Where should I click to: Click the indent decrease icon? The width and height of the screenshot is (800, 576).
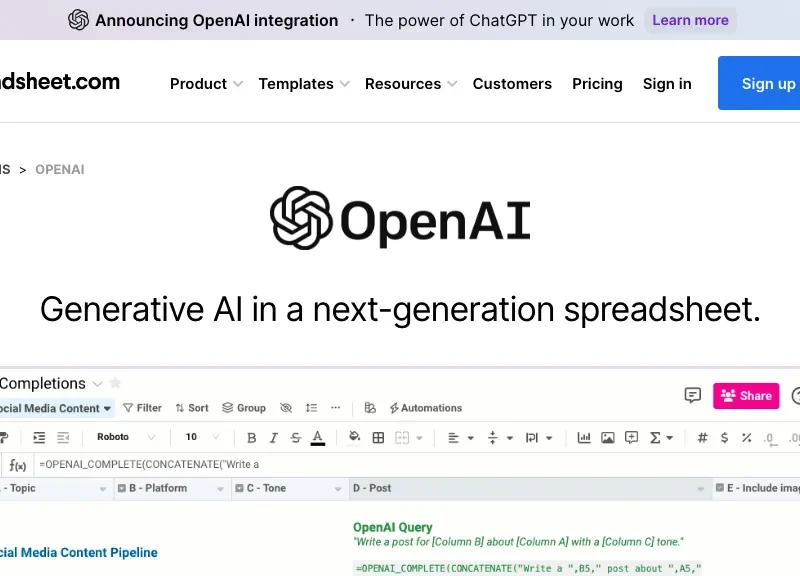(x=63, y=437)
